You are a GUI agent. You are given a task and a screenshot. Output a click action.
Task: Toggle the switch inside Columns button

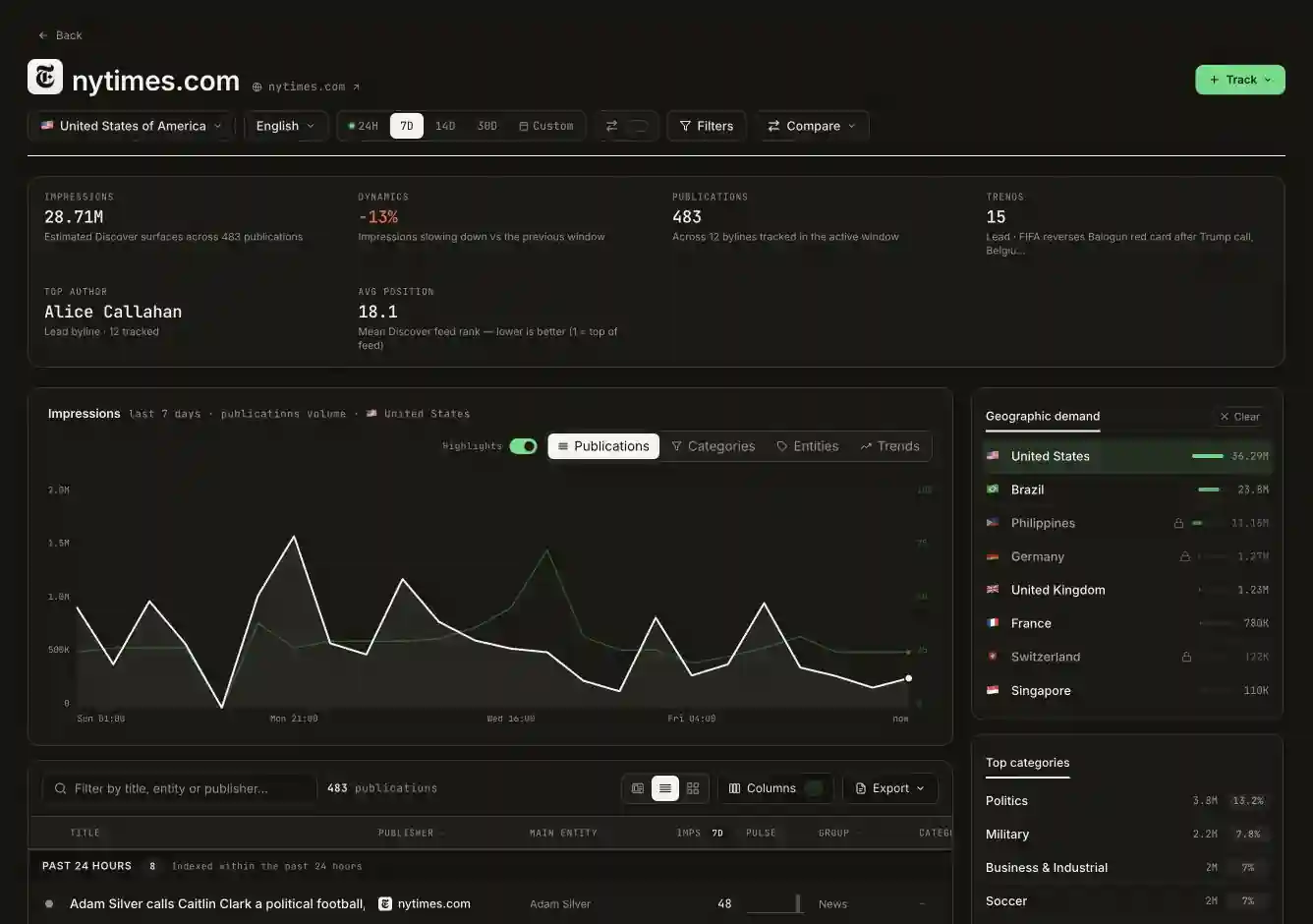[813, 788]
